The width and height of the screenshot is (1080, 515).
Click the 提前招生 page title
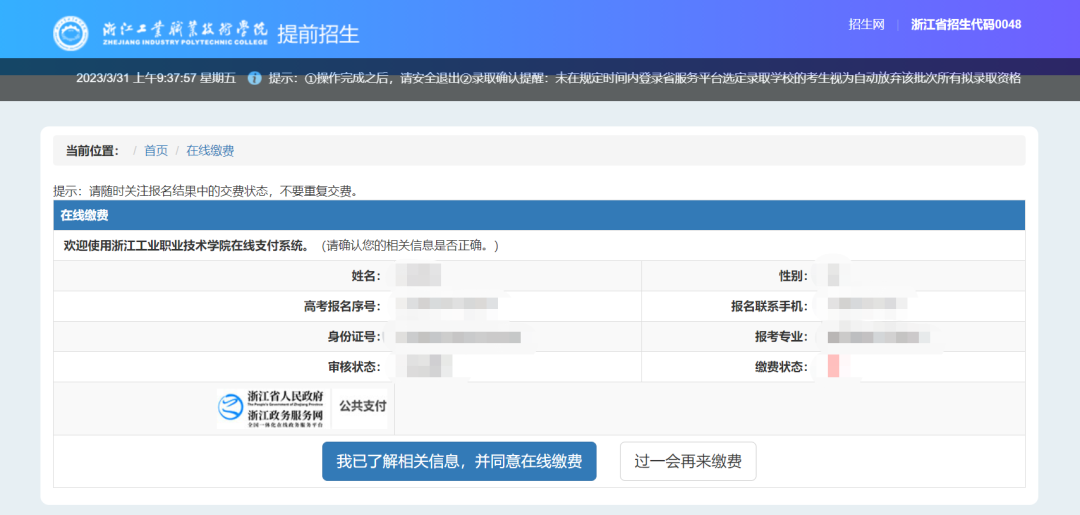point(318,34)
